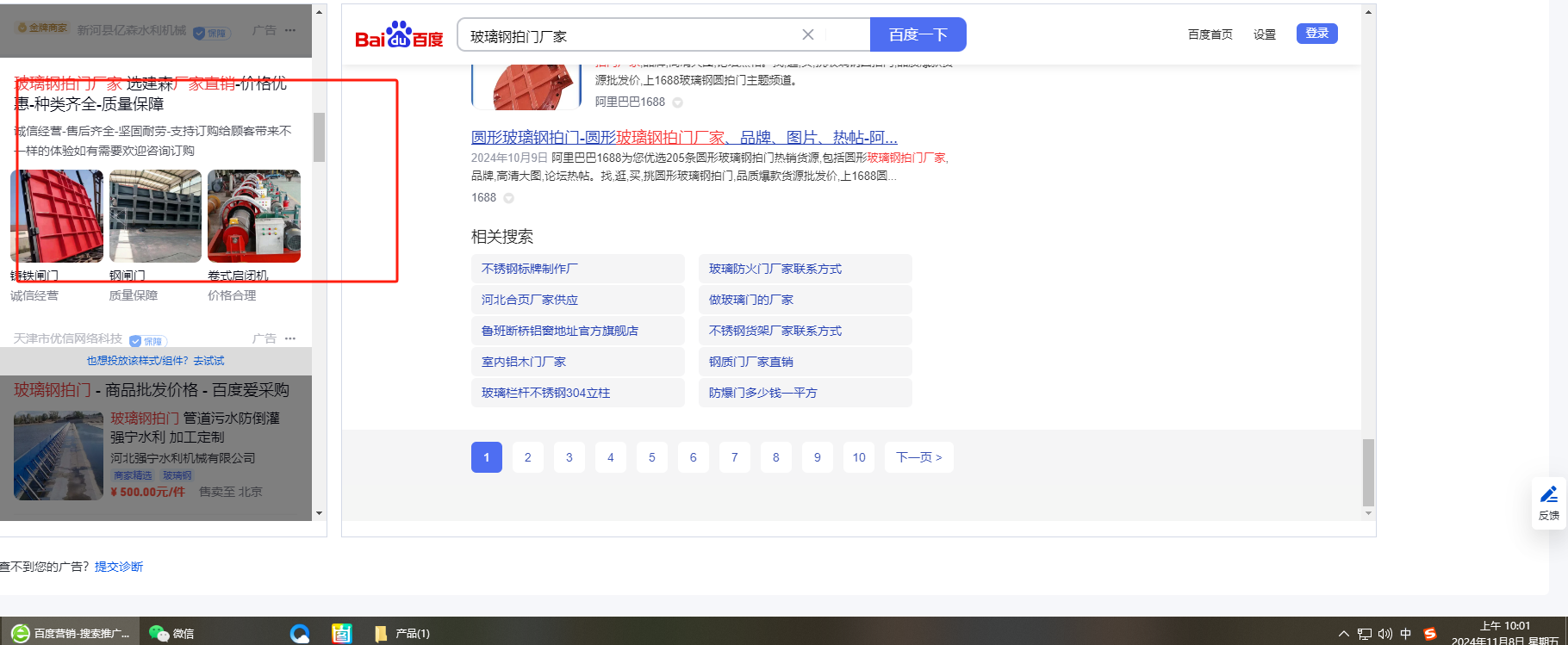Click the 百度一下 search button

click(x=918, y=34)
